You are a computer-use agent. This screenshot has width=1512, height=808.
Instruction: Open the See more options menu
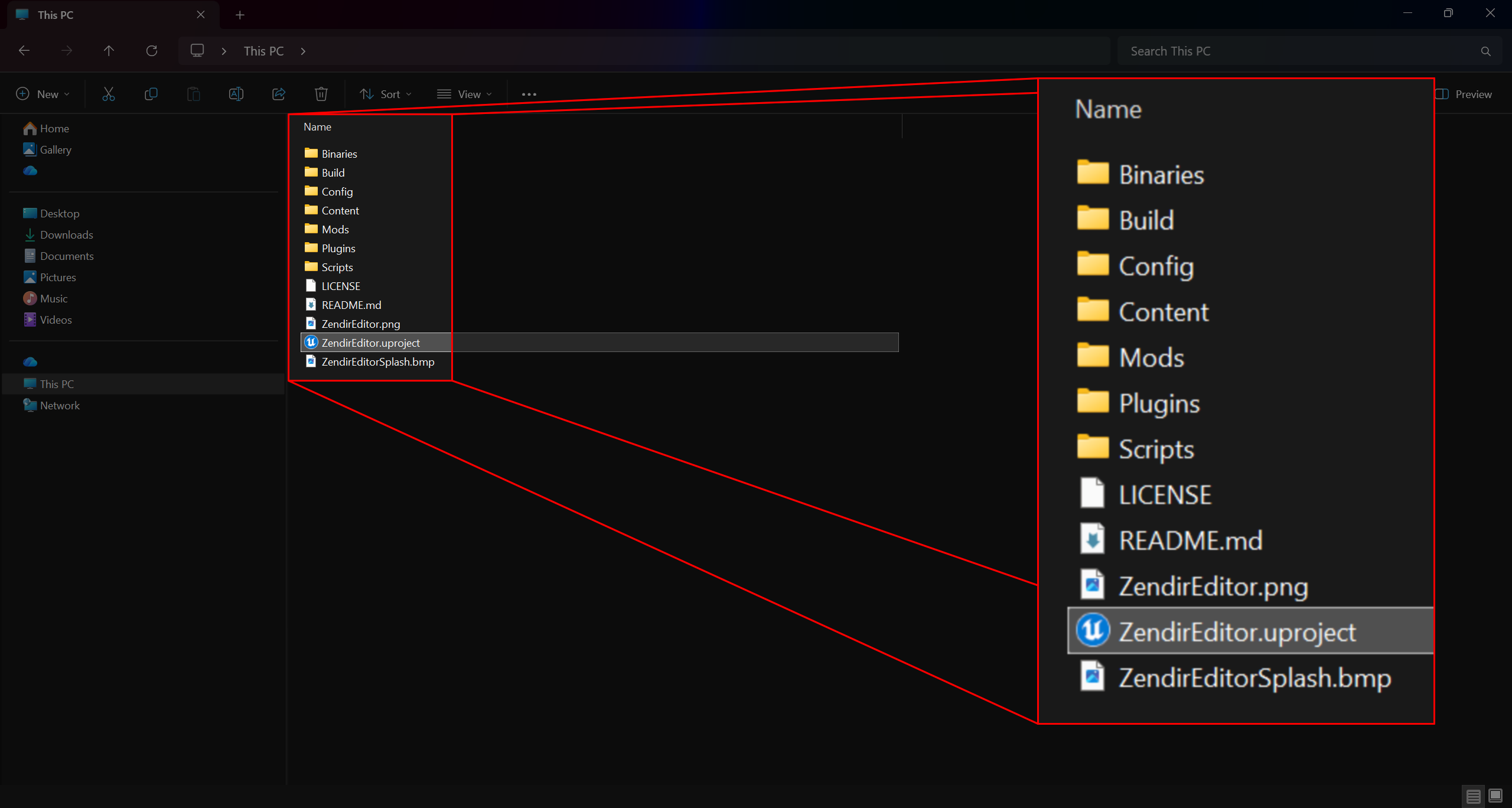529,94
